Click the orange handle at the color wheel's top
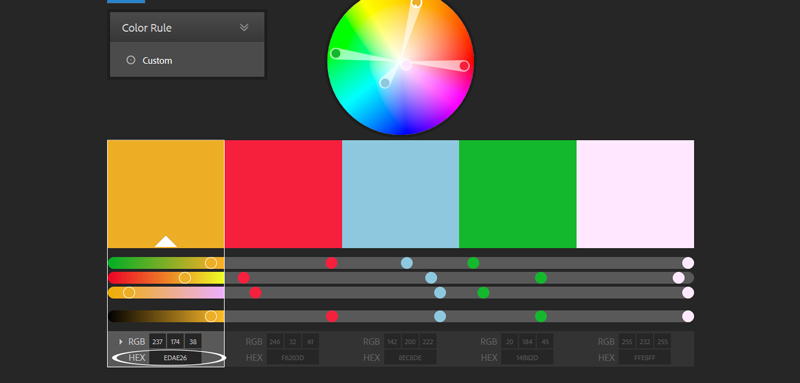The image size is (800, 383). 416,3
